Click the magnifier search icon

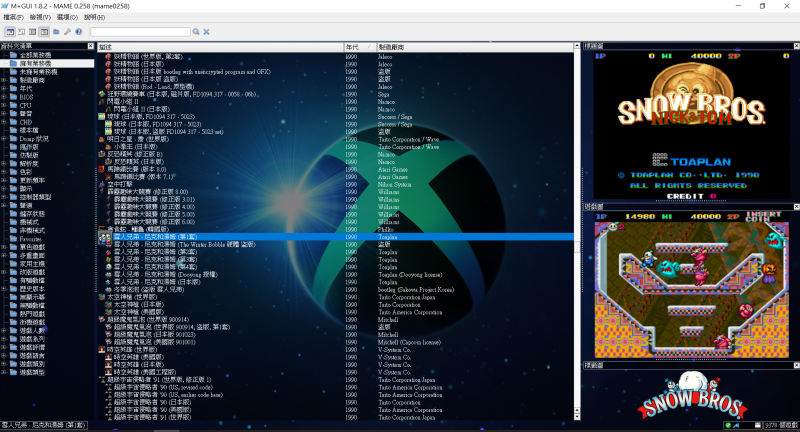196,32
